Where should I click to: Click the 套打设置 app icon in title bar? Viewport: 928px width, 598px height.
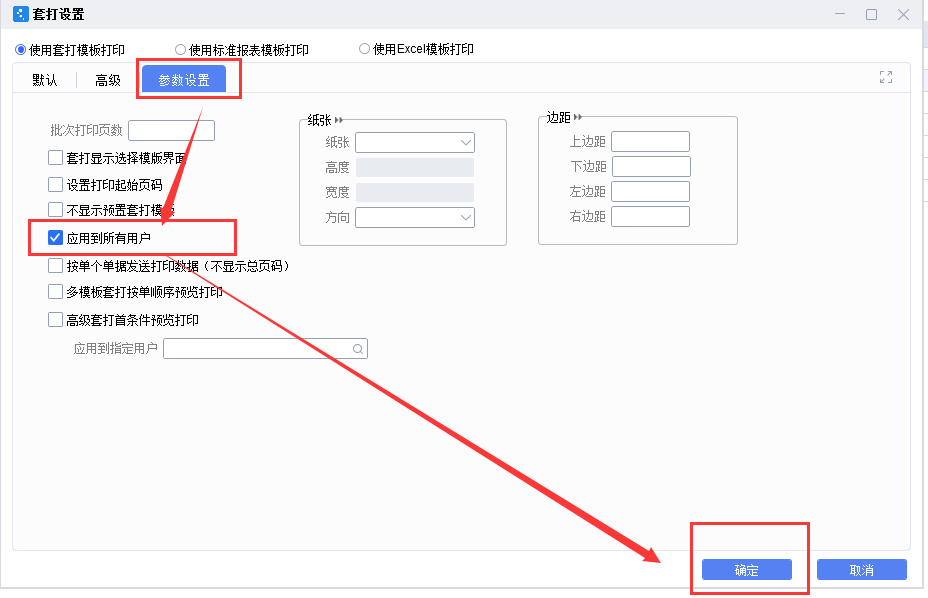point(21,14)
